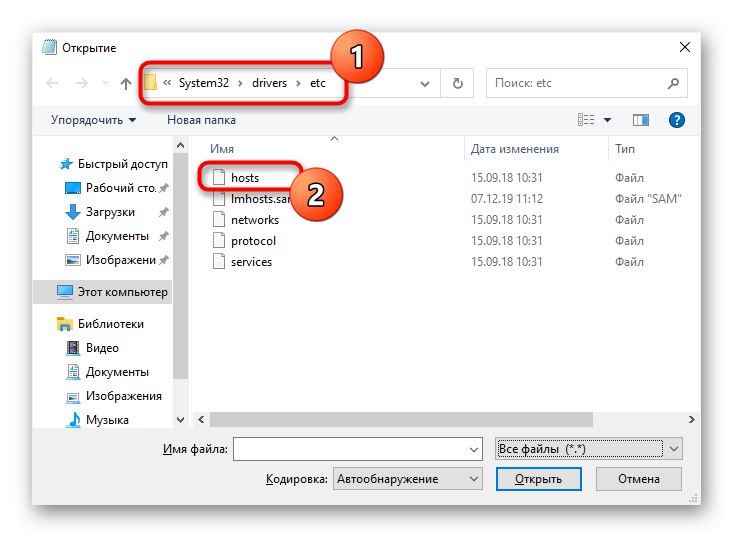
Task: Go back with the left arrow
Action: tap(52, 83)
